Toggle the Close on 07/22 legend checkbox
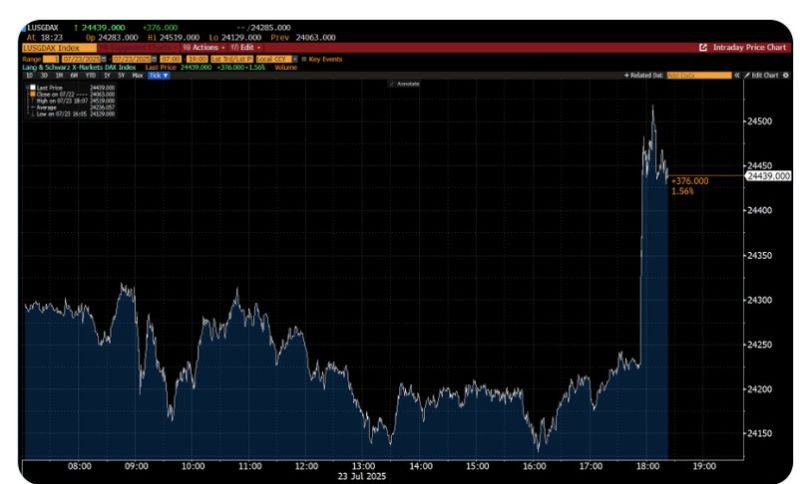Image resolution: width=800 pixels, height=484 pixels. click(33, 94)
